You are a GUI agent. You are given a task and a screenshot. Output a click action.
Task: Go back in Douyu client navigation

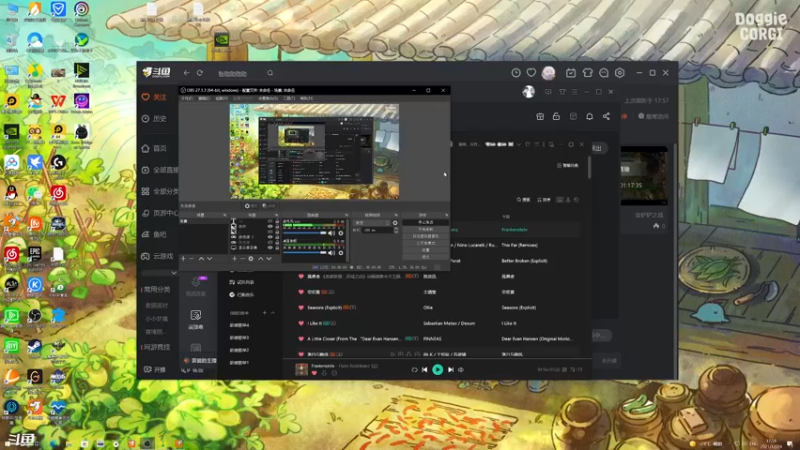tap(186, 73)
